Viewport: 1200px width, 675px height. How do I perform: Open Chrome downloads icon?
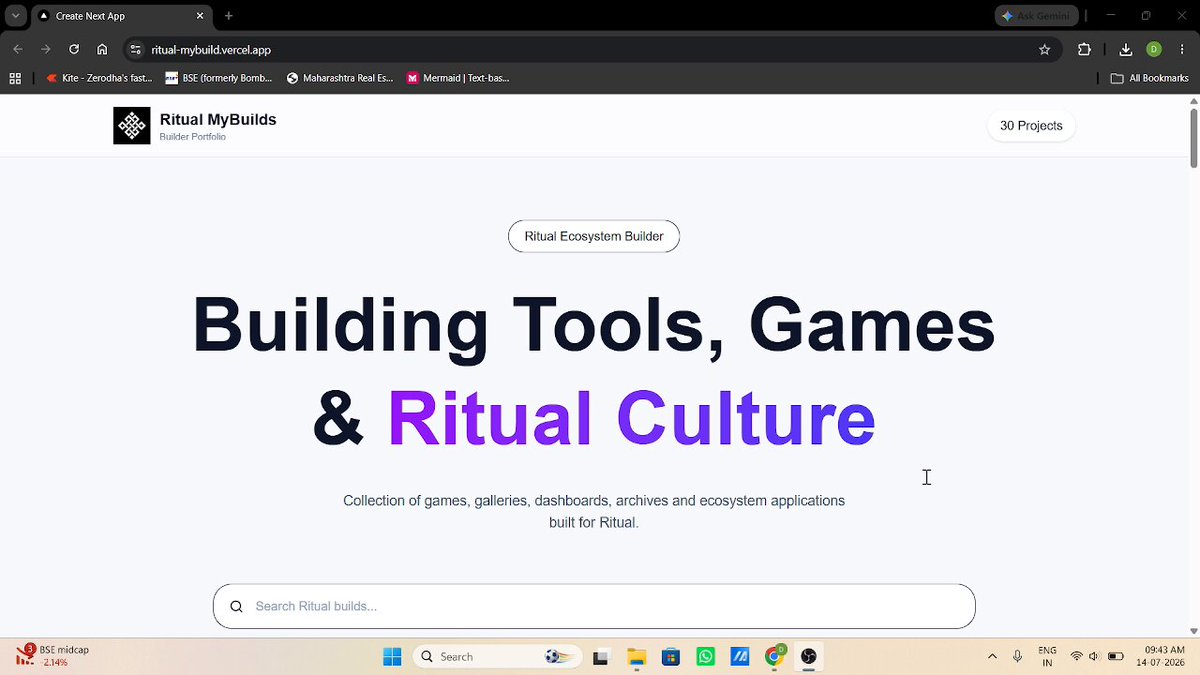1126,49
